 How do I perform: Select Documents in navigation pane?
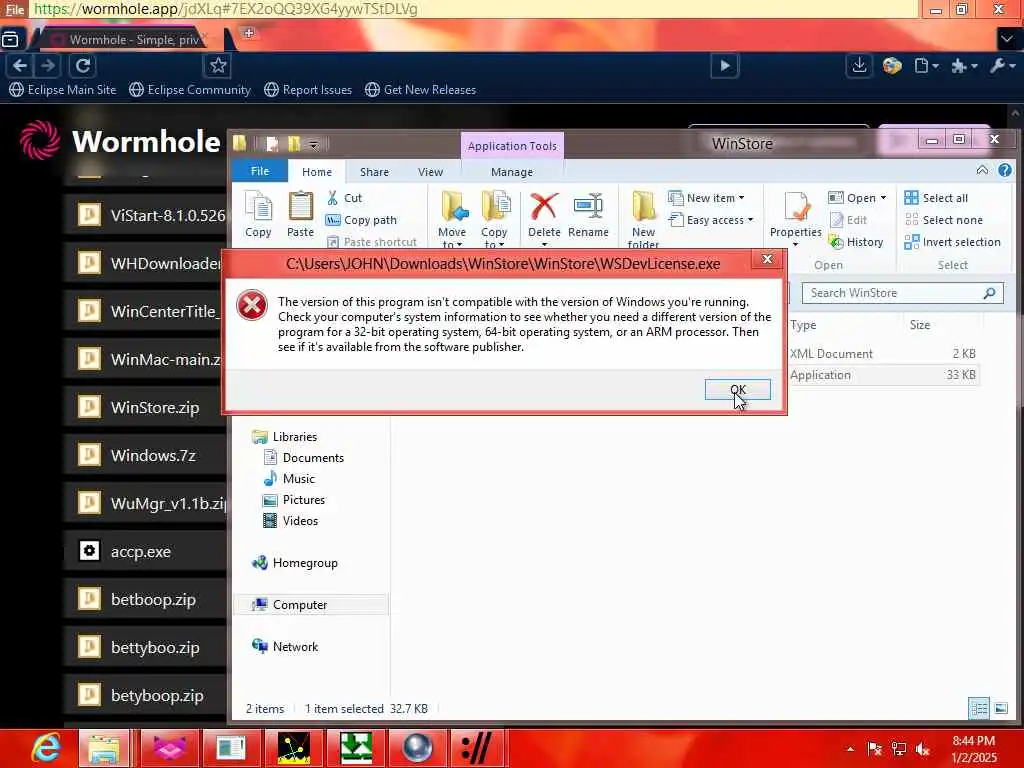coord(304,458)
